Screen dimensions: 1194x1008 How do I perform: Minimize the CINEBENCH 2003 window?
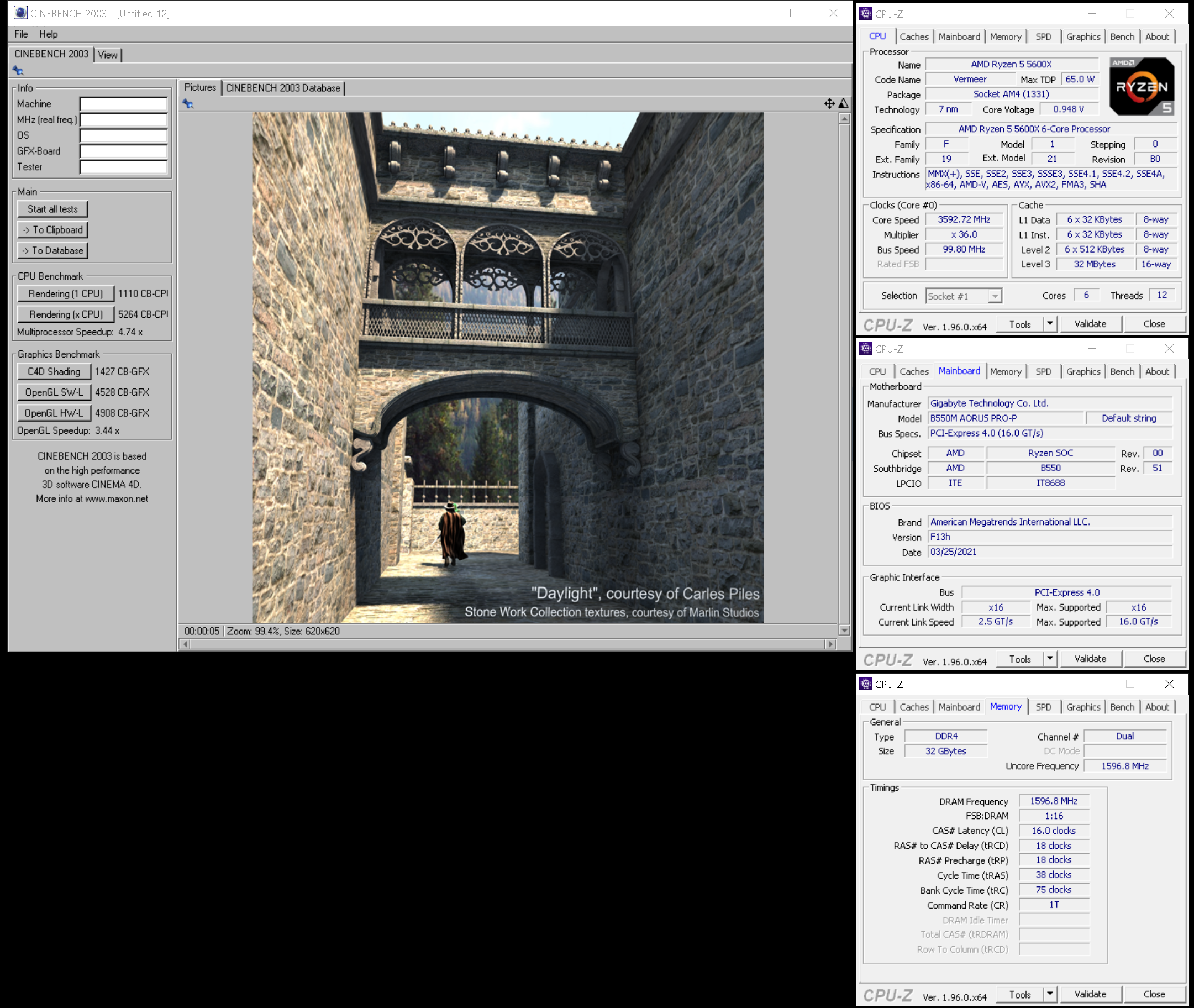[756, 13]
